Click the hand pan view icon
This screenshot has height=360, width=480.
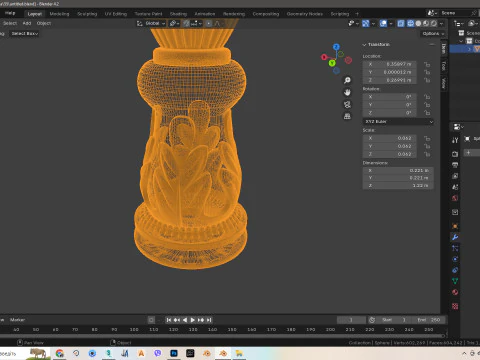347,92
